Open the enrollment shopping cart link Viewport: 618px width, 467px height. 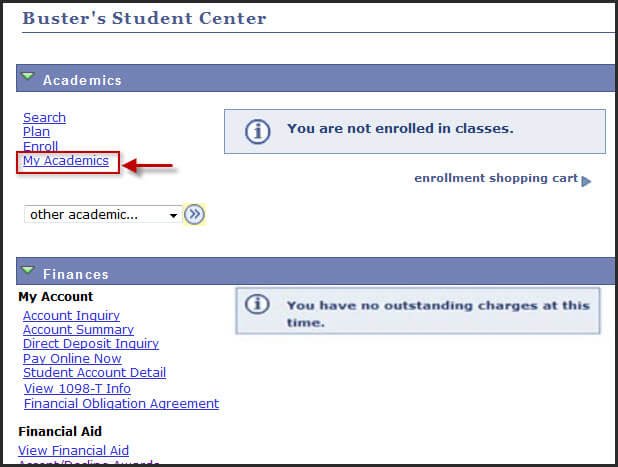point(496,178)
